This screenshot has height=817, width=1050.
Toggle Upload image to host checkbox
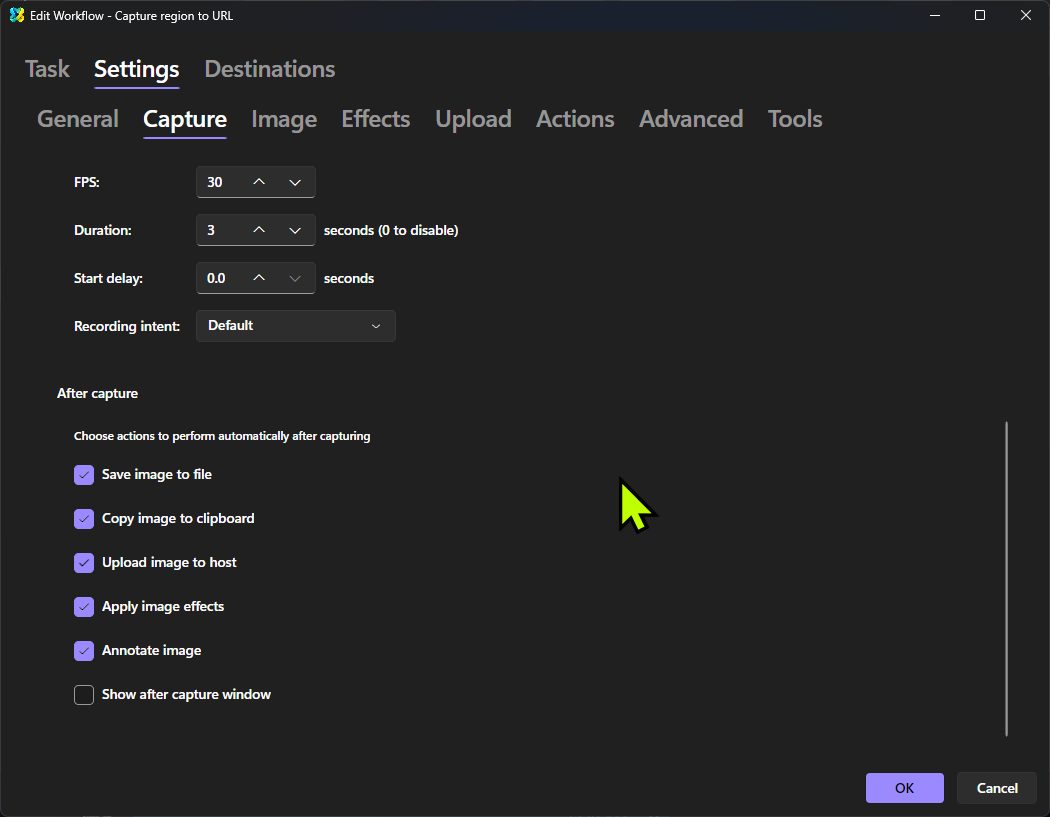click(84, 563)
